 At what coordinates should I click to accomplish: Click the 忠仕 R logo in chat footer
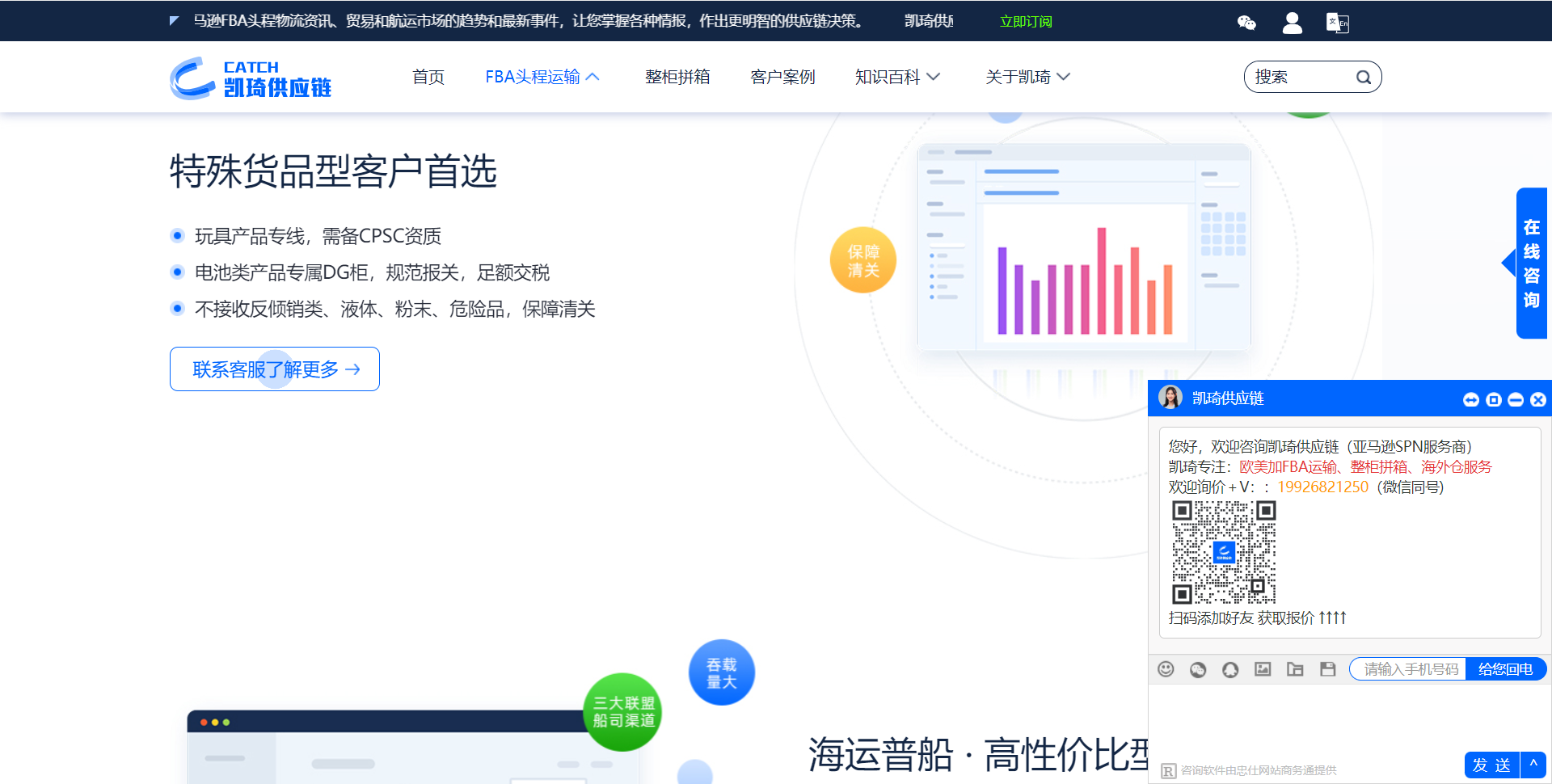tap(1169, 771)
